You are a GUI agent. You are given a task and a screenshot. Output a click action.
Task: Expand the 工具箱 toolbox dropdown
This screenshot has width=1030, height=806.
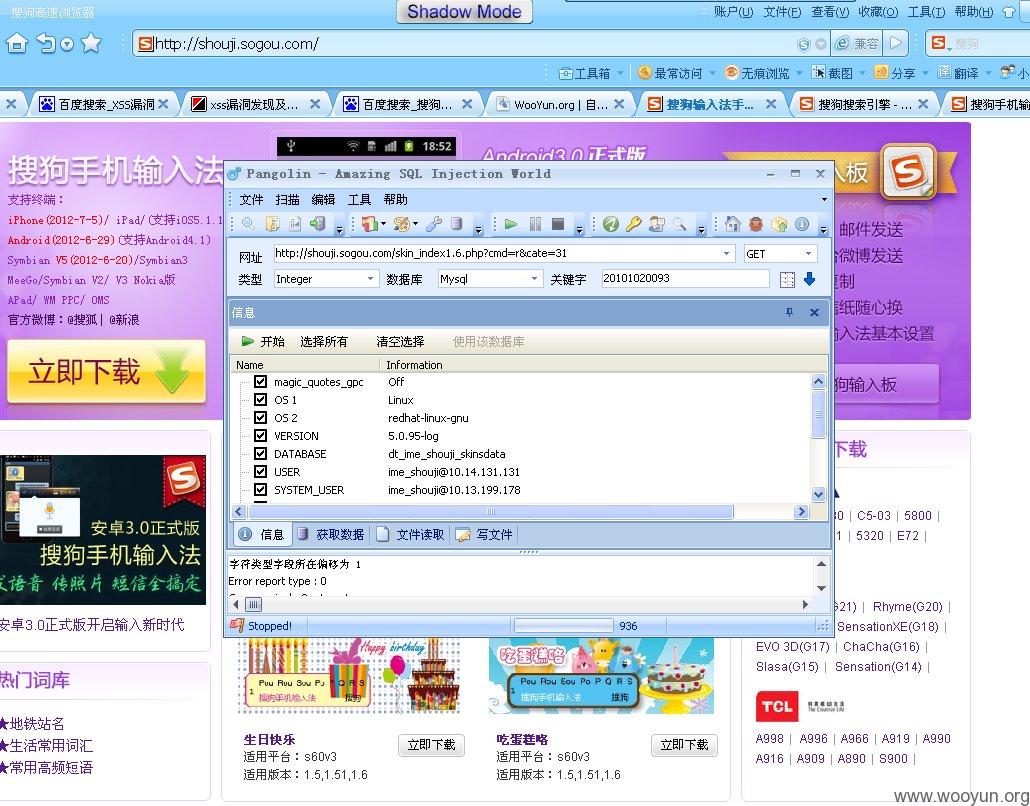[x=621, y=73]
